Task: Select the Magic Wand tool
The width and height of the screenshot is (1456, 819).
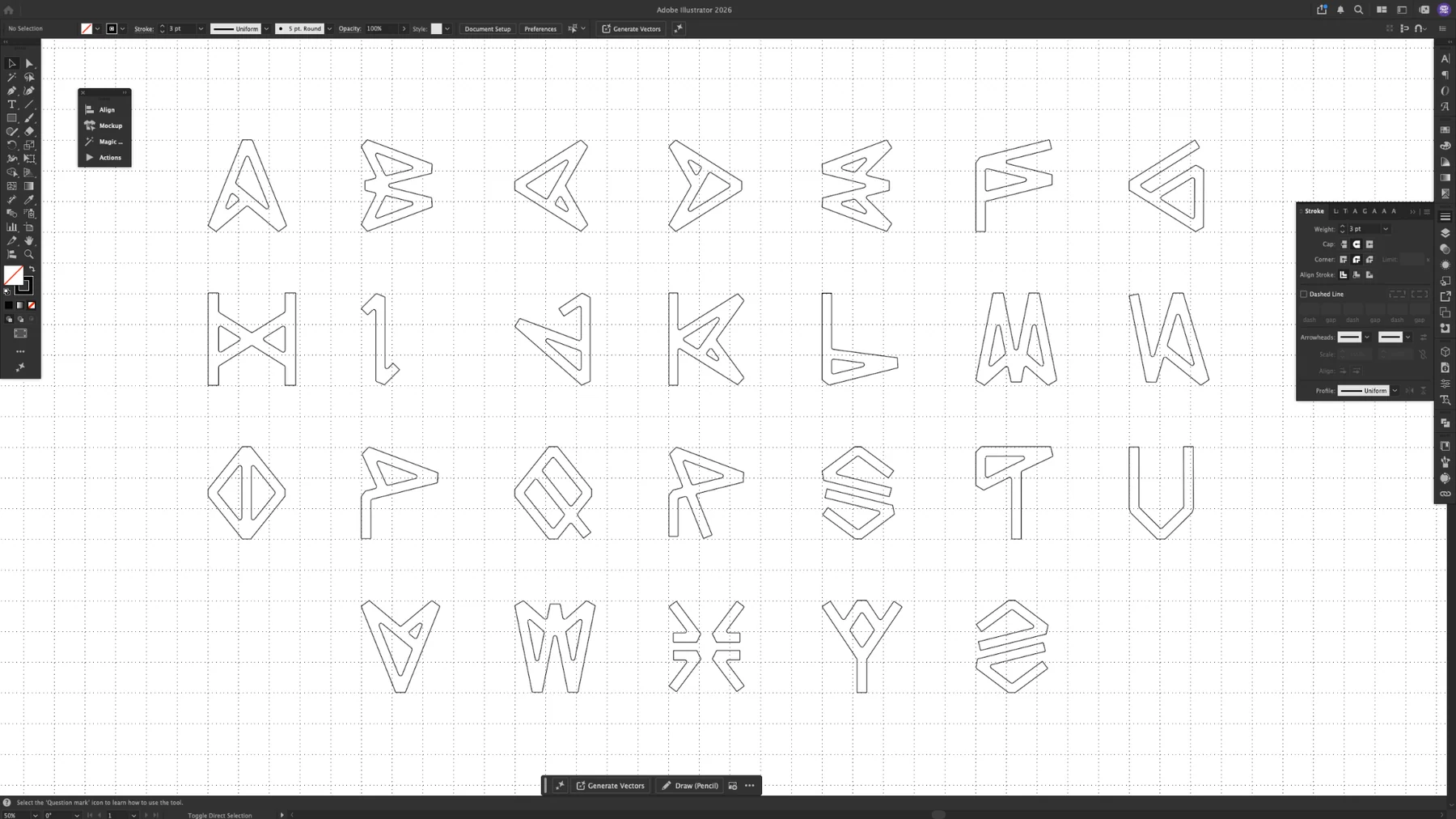Action: [12, 77]
